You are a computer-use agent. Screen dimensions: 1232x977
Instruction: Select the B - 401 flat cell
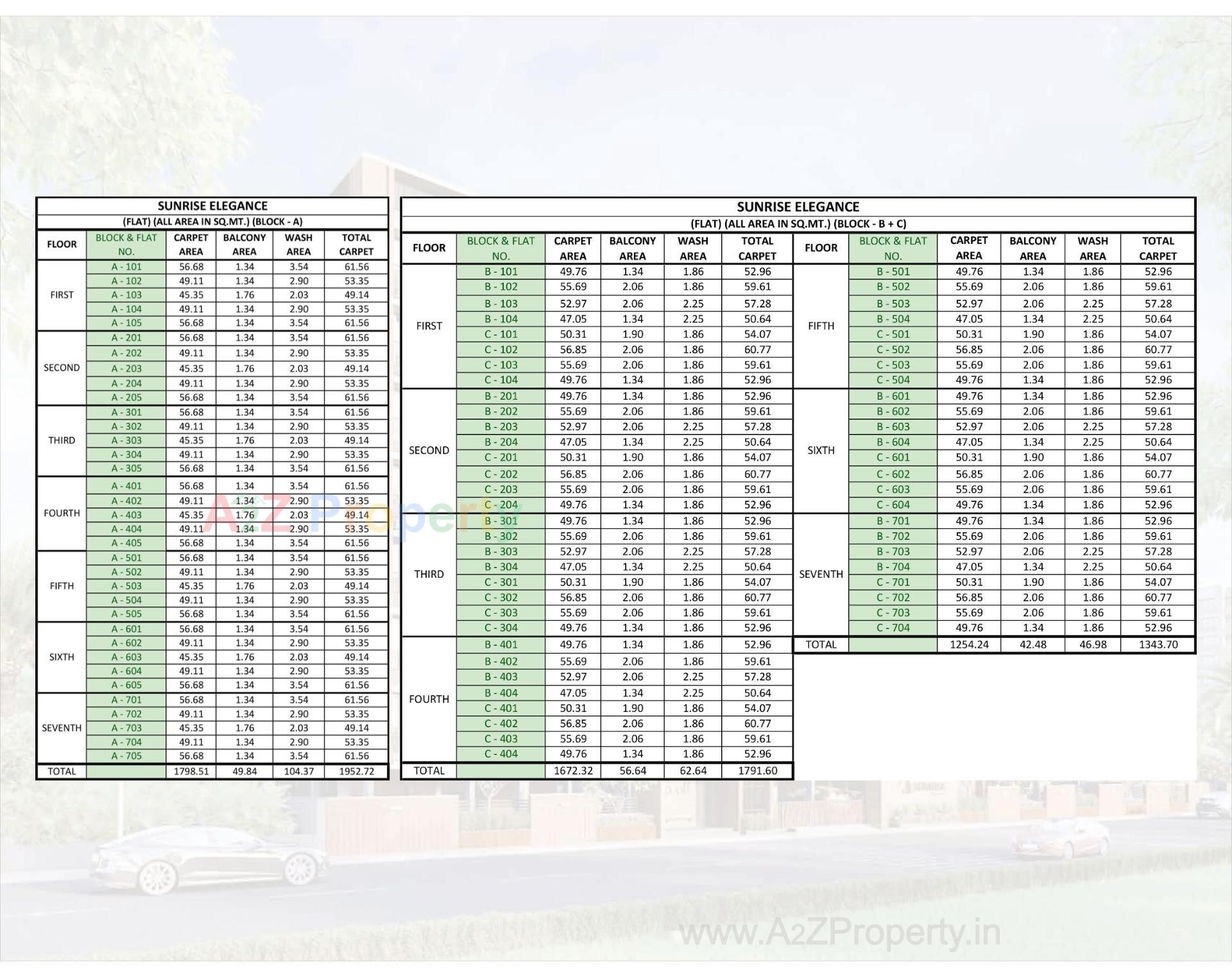coord(501,644)
